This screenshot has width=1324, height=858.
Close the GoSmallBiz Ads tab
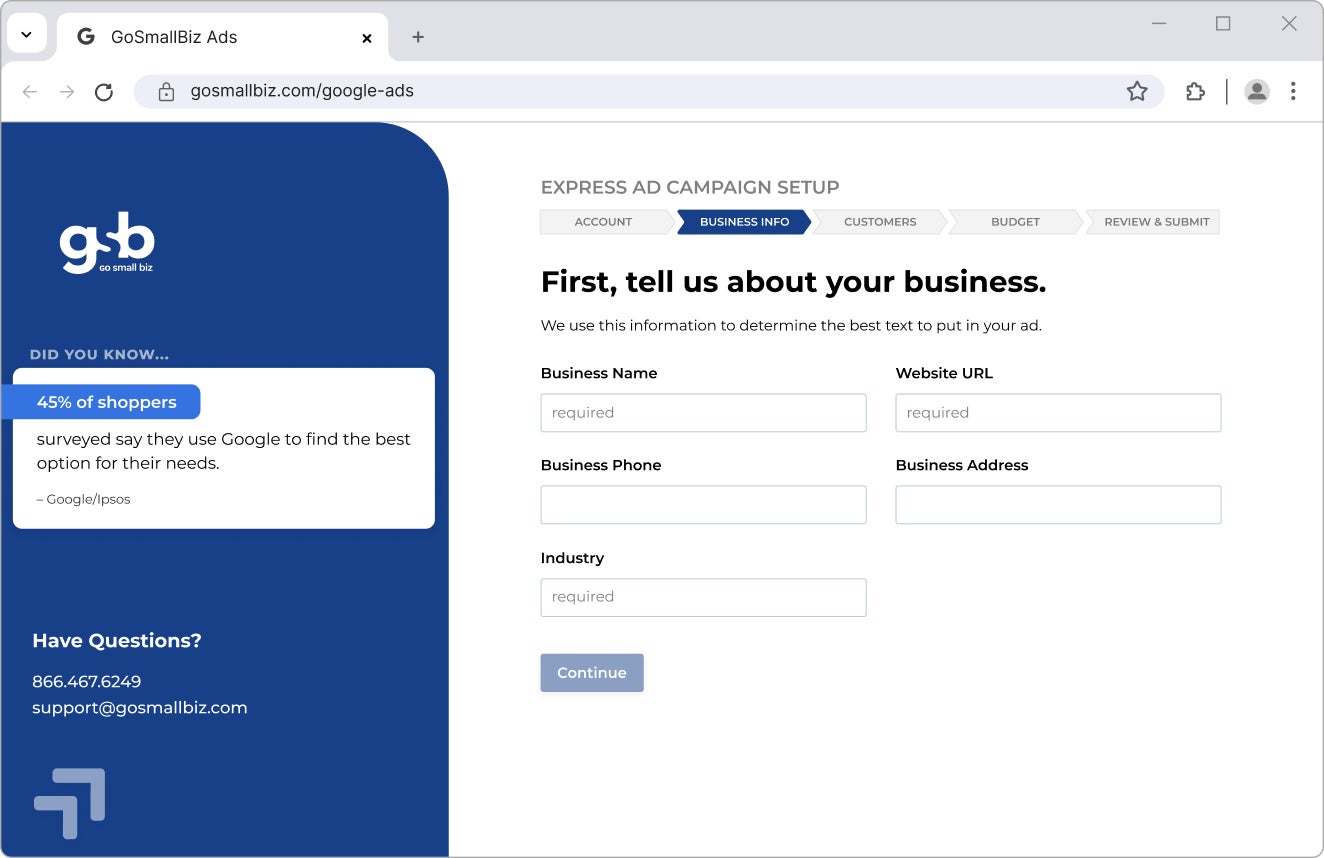[367, 38]
